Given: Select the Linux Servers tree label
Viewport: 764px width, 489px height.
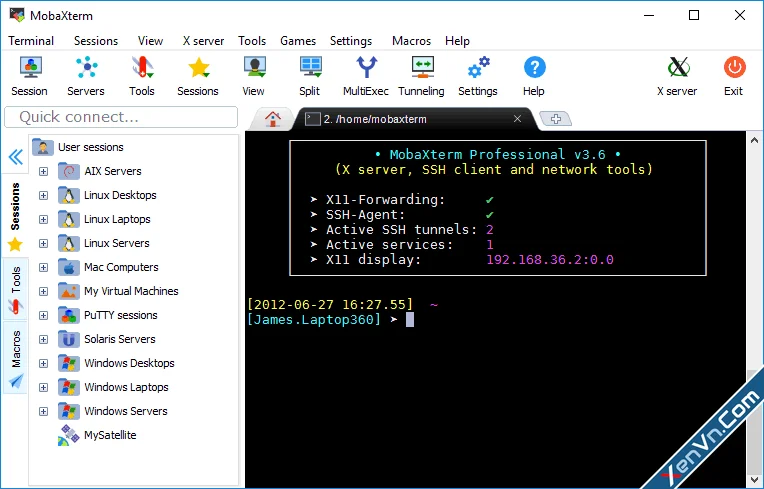Looking at the screenshot, I should click(x=116, y=244).
